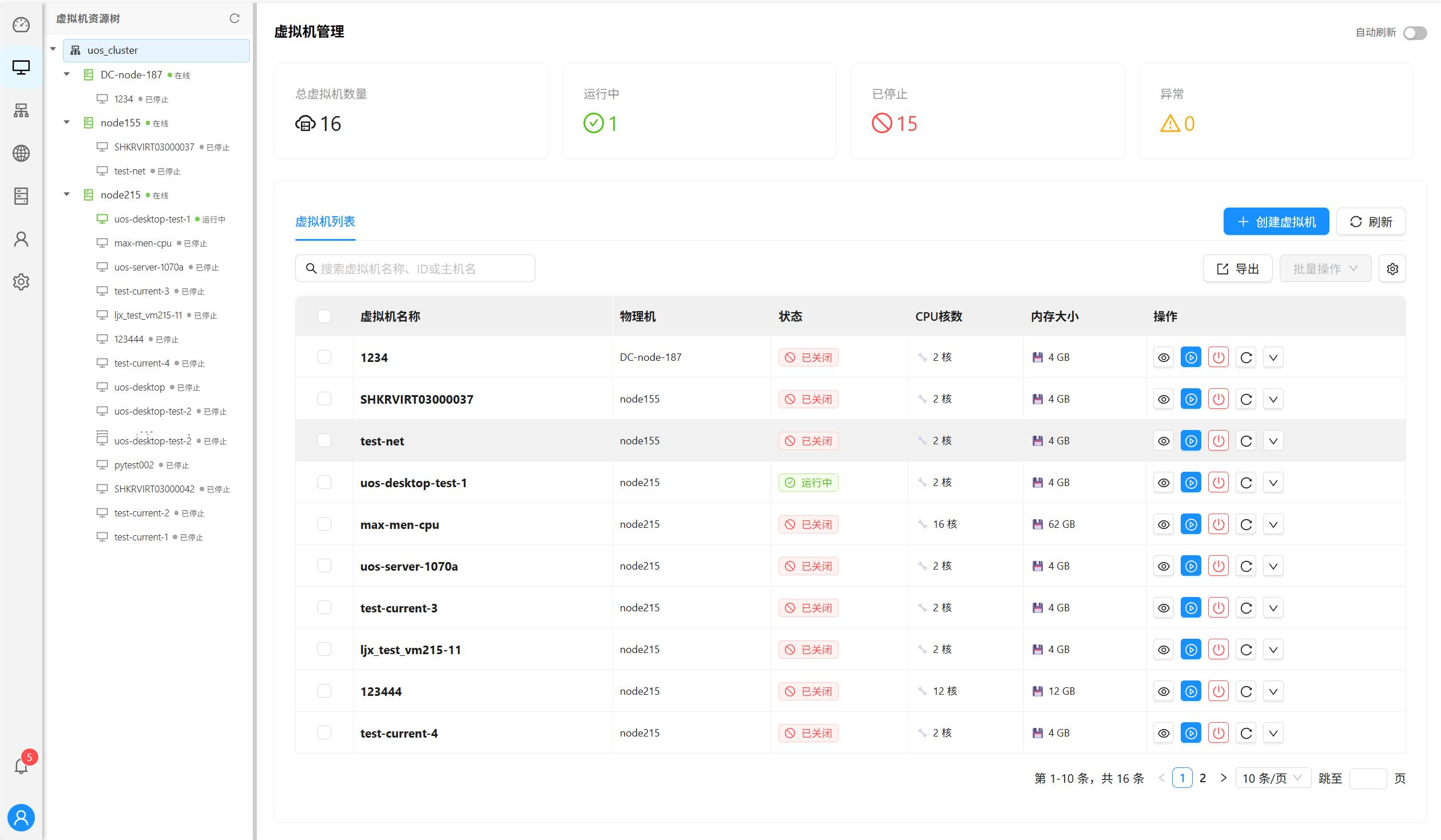The width and height of the screenshot is (1441, 840).
Task: Tick the select-all checkbox in header
Action: click(x=324, y=316)
